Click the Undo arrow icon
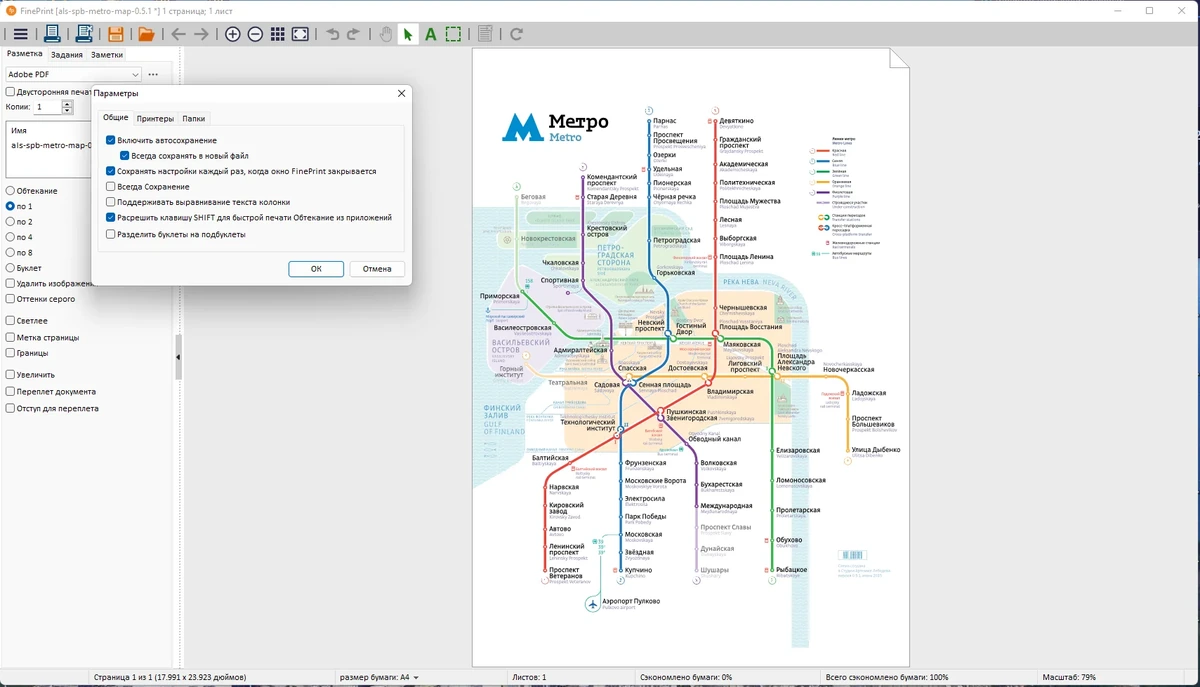This screenshot has height=687, width=1200. [333, 34]
